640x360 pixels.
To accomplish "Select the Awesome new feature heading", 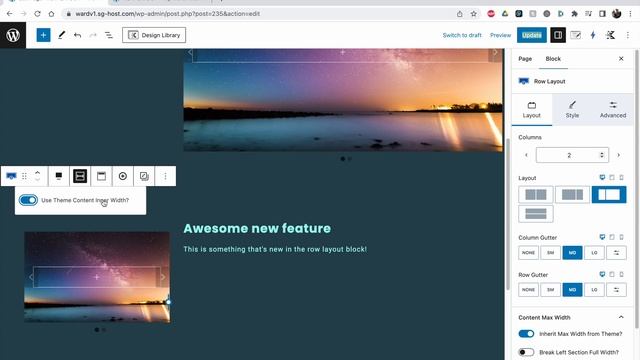I will tap(257, 228).
